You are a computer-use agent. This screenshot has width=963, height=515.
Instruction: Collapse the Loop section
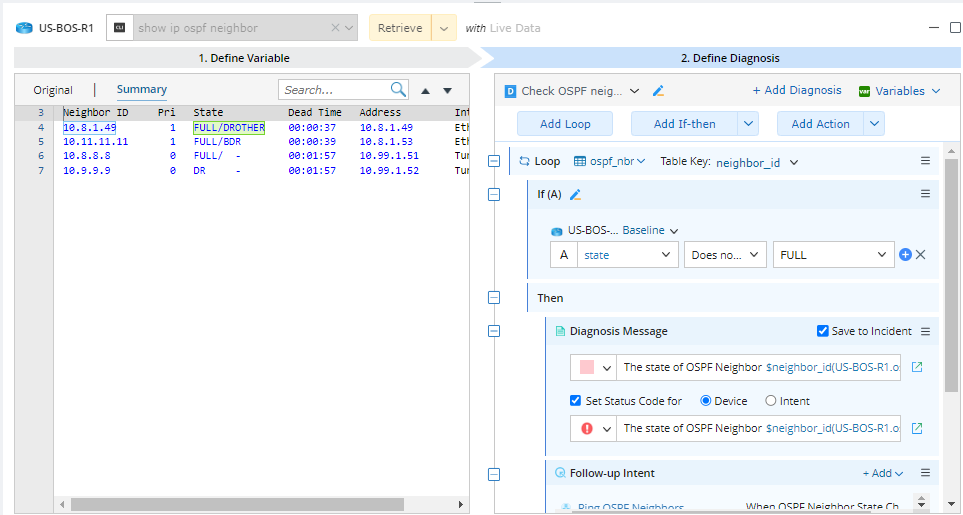click(493, 161)
